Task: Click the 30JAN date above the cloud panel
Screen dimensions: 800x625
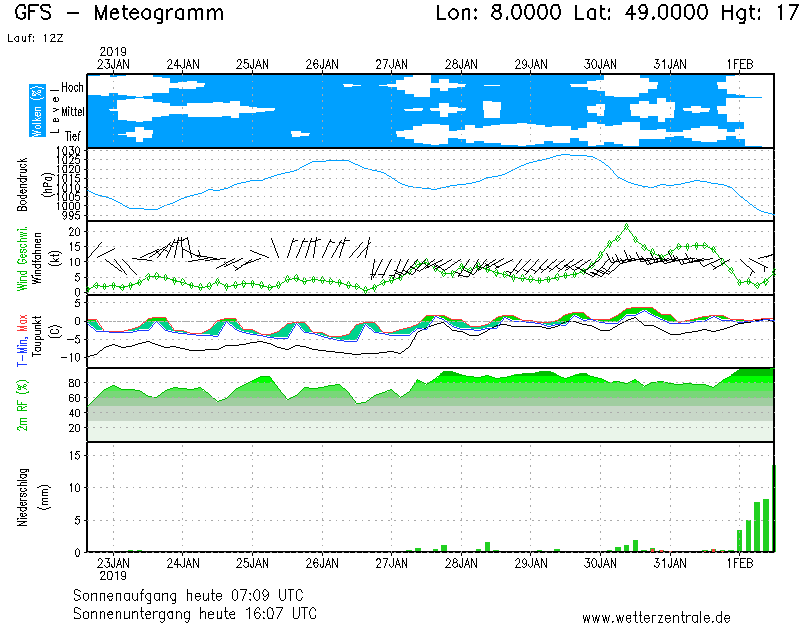Action: pyautogui.click(x=600, y=65)
